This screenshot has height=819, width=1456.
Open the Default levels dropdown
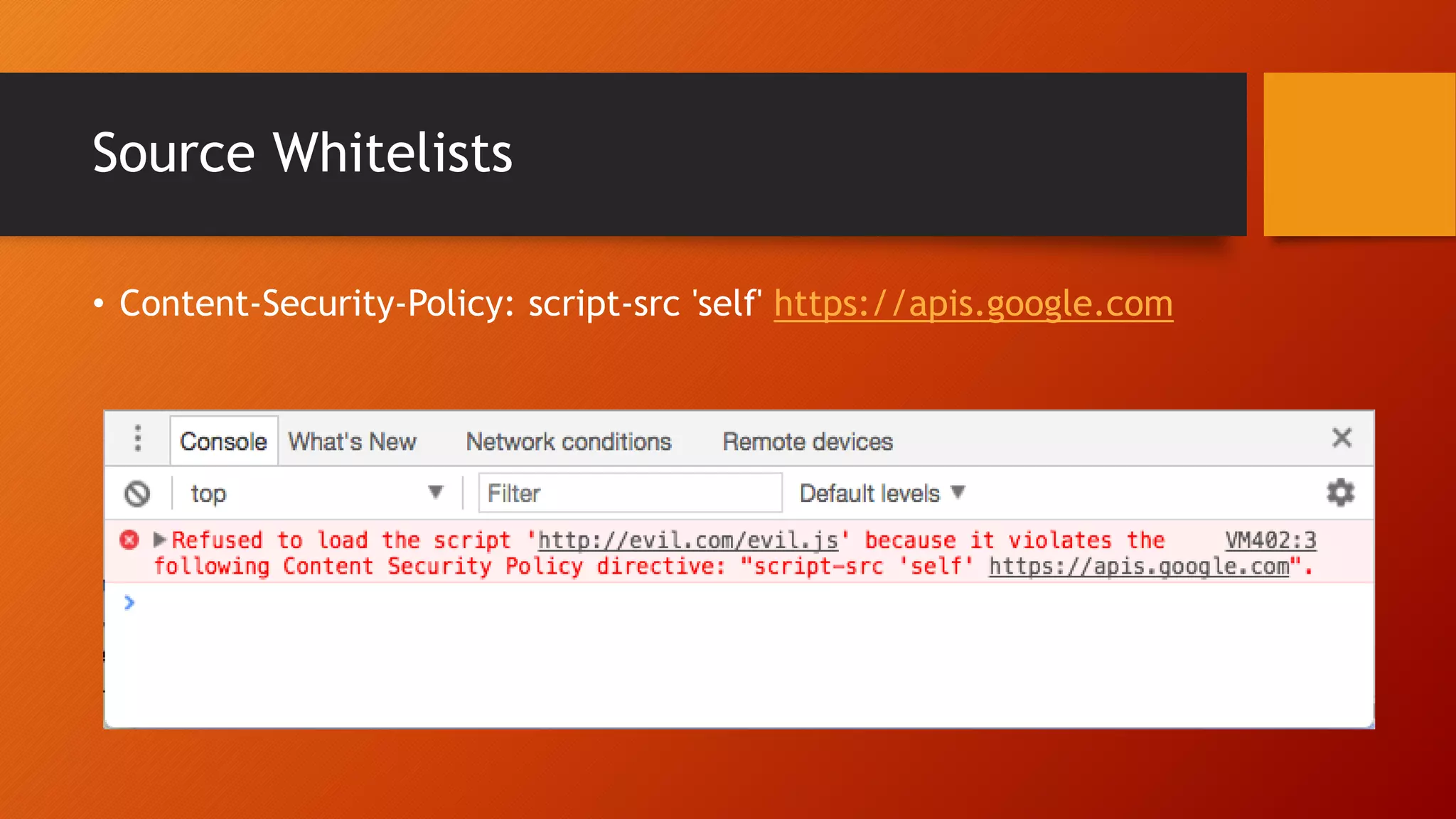(882, 493)
